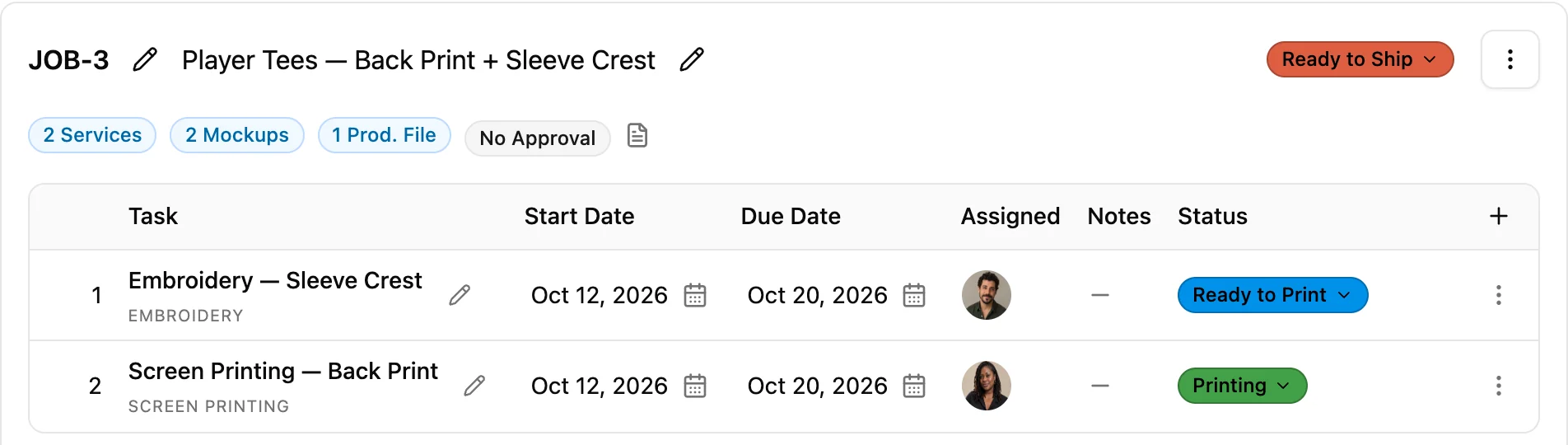Open Screen Printing task row options menu

(x=1499, y=386)
